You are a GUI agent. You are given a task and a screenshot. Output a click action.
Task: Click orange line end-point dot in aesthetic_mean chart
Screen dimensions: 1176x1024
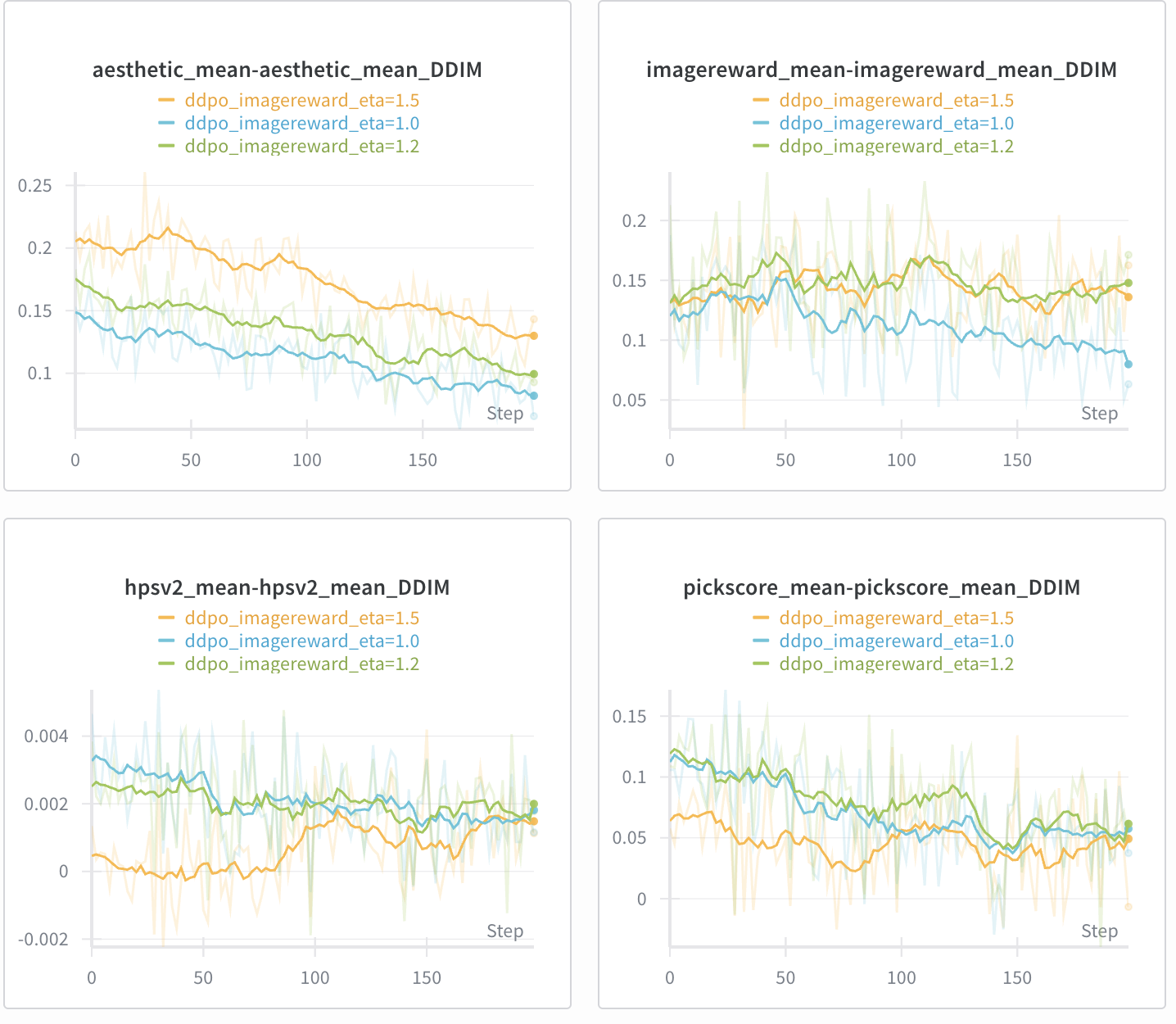(x=534, y=336)
